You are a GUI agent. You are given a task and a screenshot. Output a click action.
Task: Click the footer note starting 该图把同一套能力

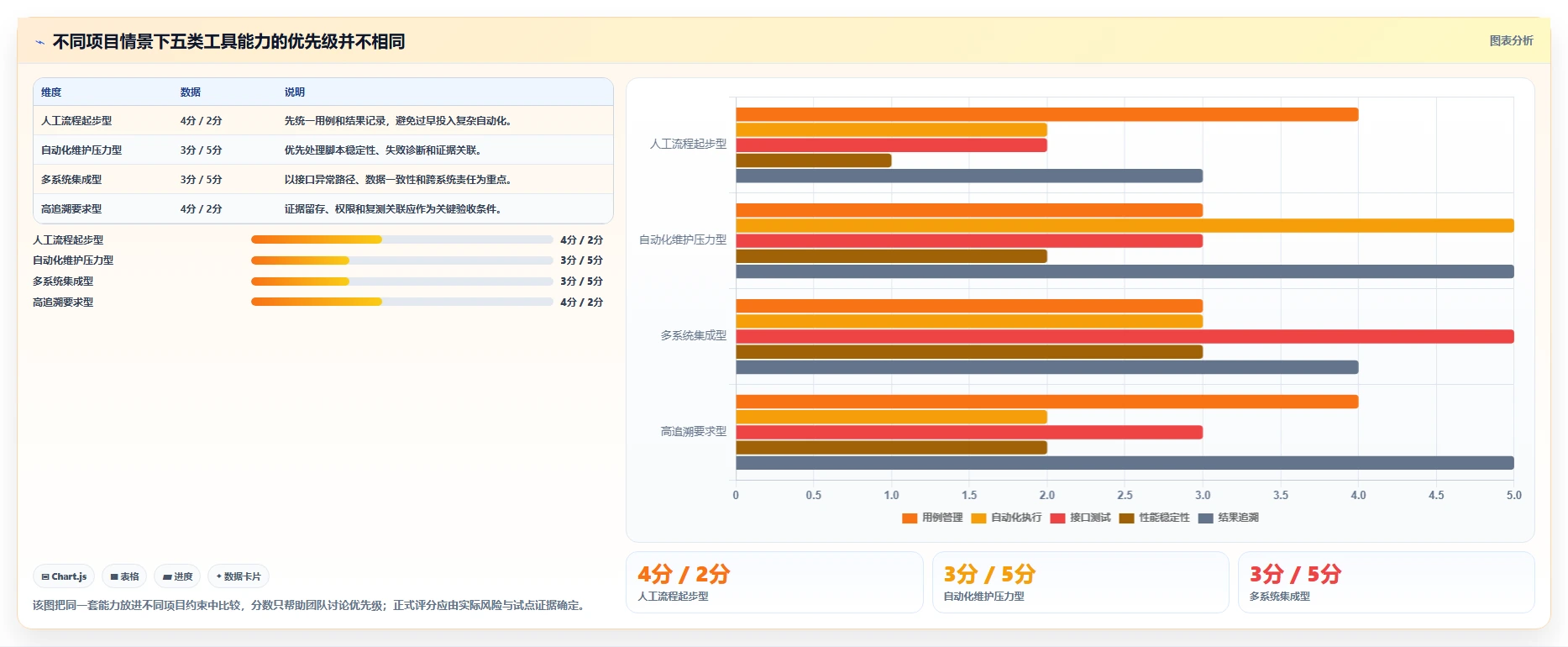311,605
